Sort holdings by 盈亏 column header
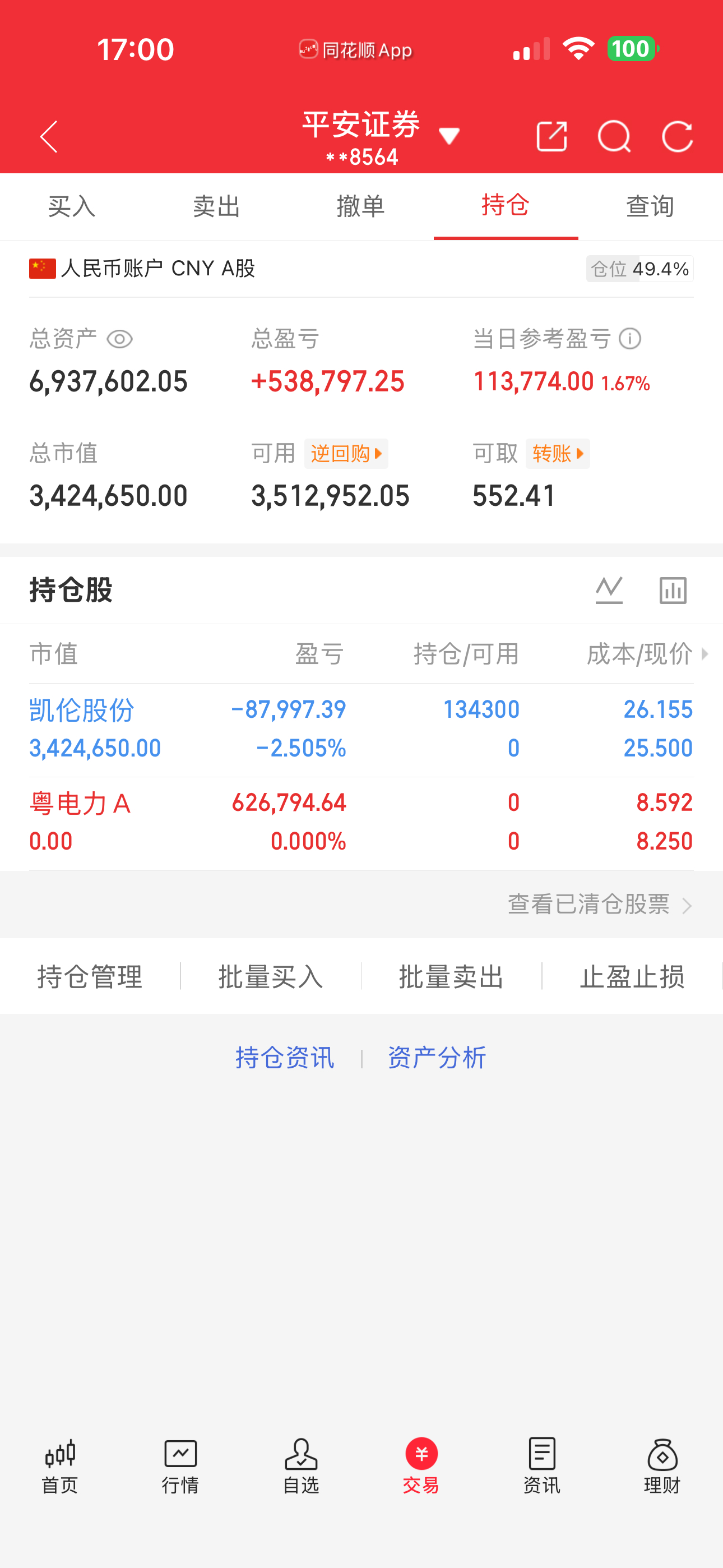The image size is (723, 1568). tap(320, 654)
